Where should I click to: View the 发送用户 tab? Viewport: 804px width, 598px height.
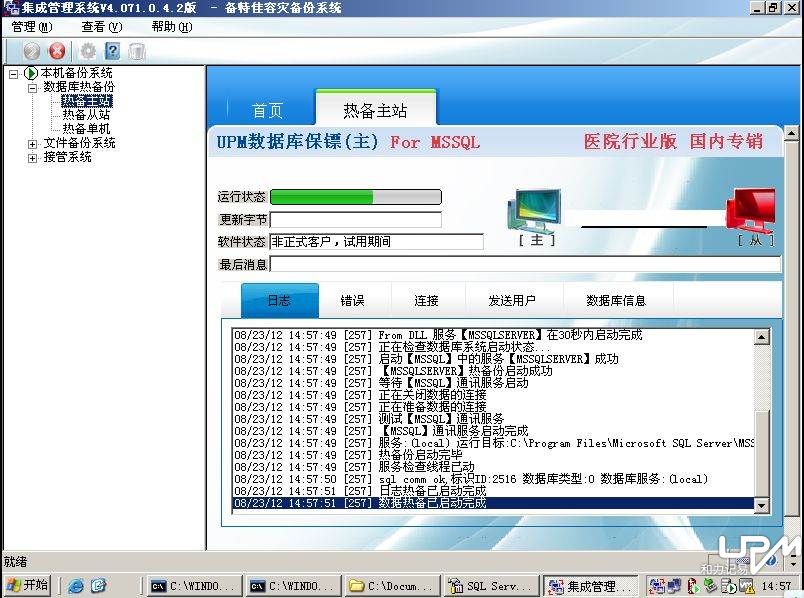[512, 301]
